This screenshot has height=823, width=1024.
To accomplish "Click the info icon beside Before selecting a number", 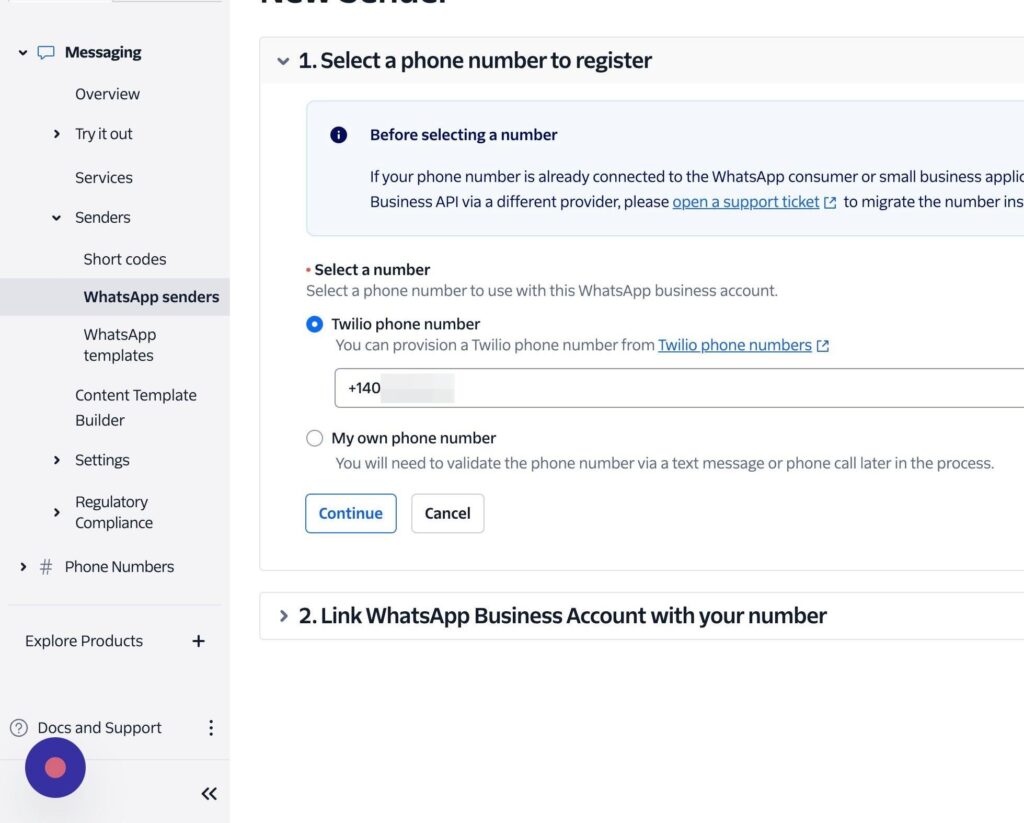I will (x=339, y=135).
